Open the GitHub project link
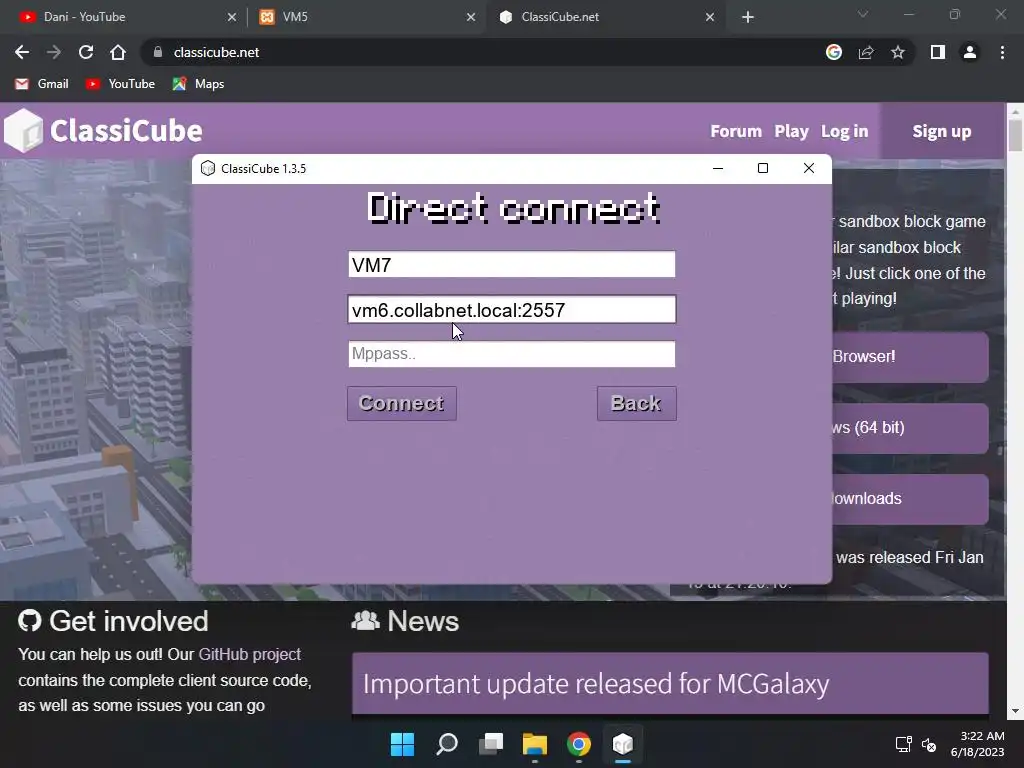Screen dimensions: 1024x768 click(249, 654)
